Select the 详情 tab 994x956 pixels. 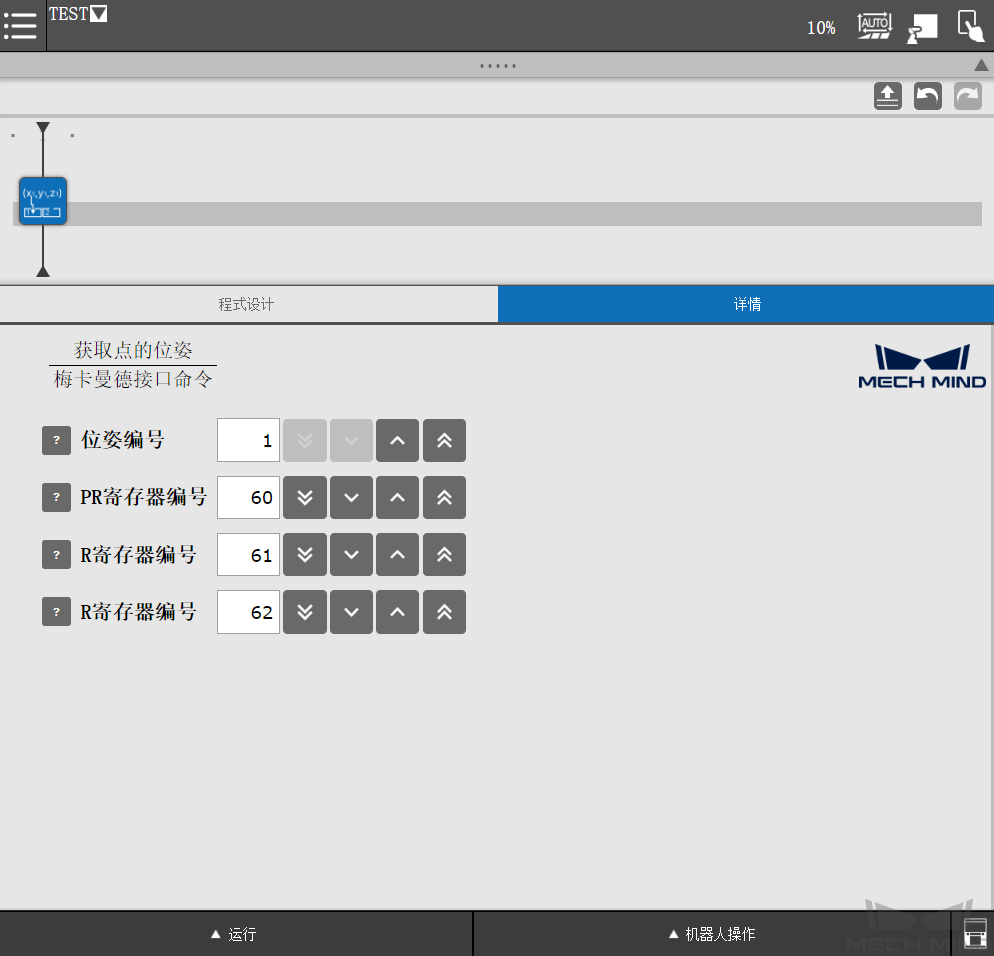(x=746, y=304)
